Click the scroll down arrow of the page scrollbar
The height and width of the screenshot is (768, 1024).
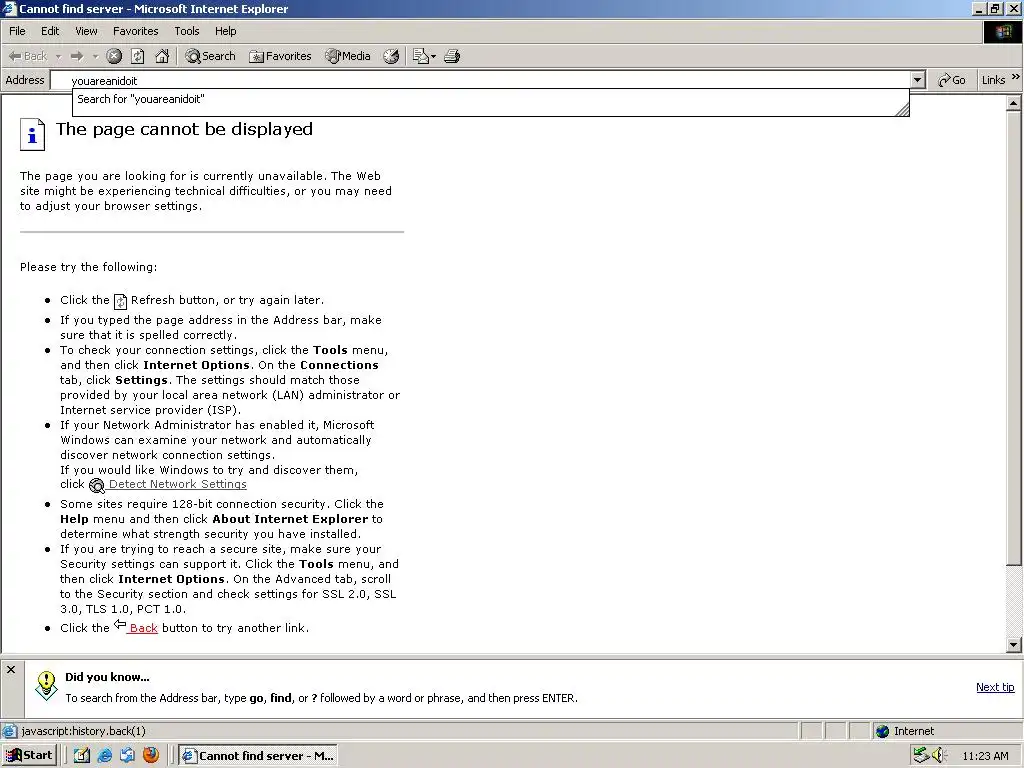pos(1014,645)
